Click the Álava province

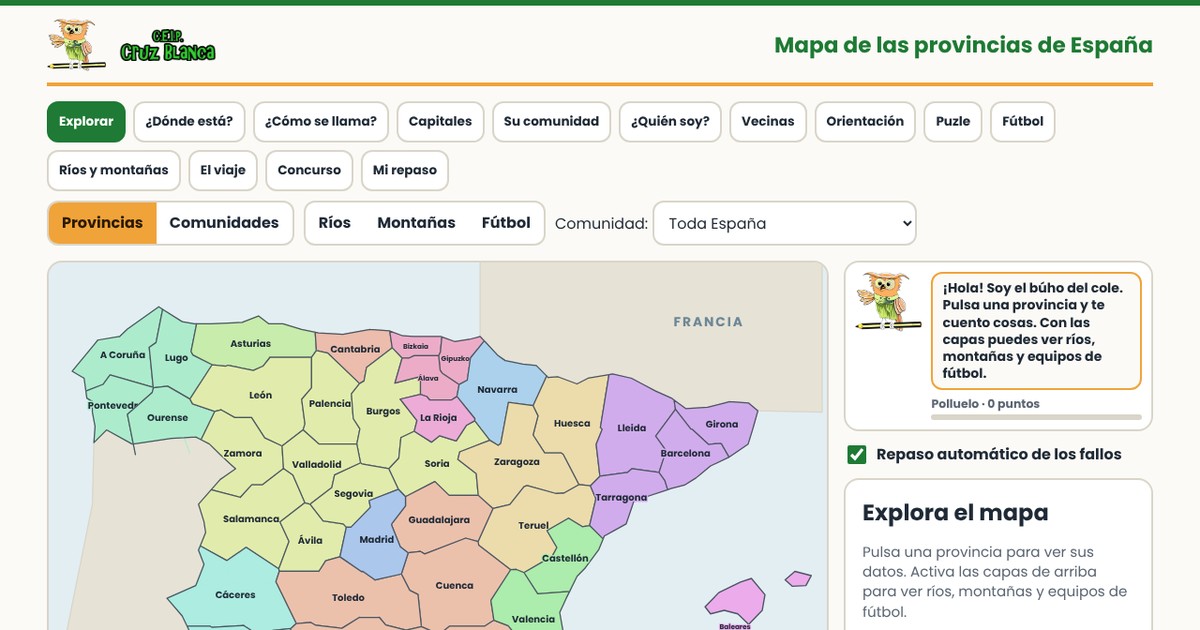click(x=428, y=379)
